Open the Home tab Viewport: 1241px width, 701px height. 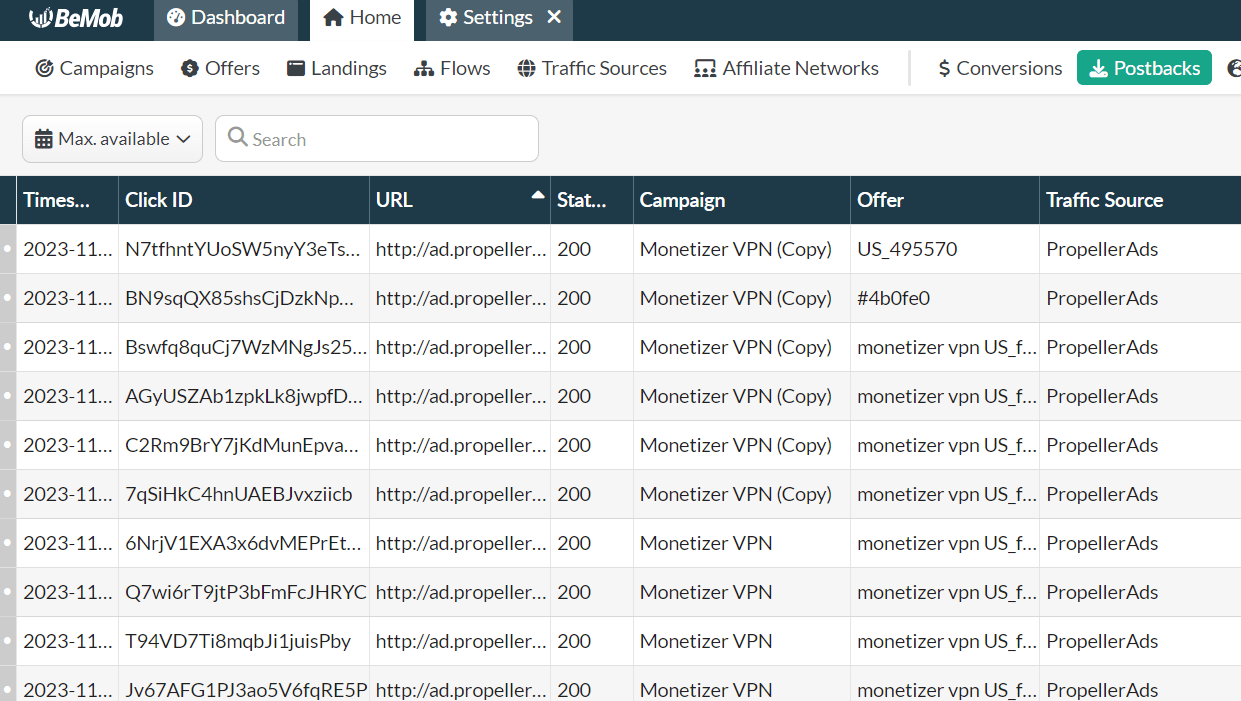click(x=362, y=18)
